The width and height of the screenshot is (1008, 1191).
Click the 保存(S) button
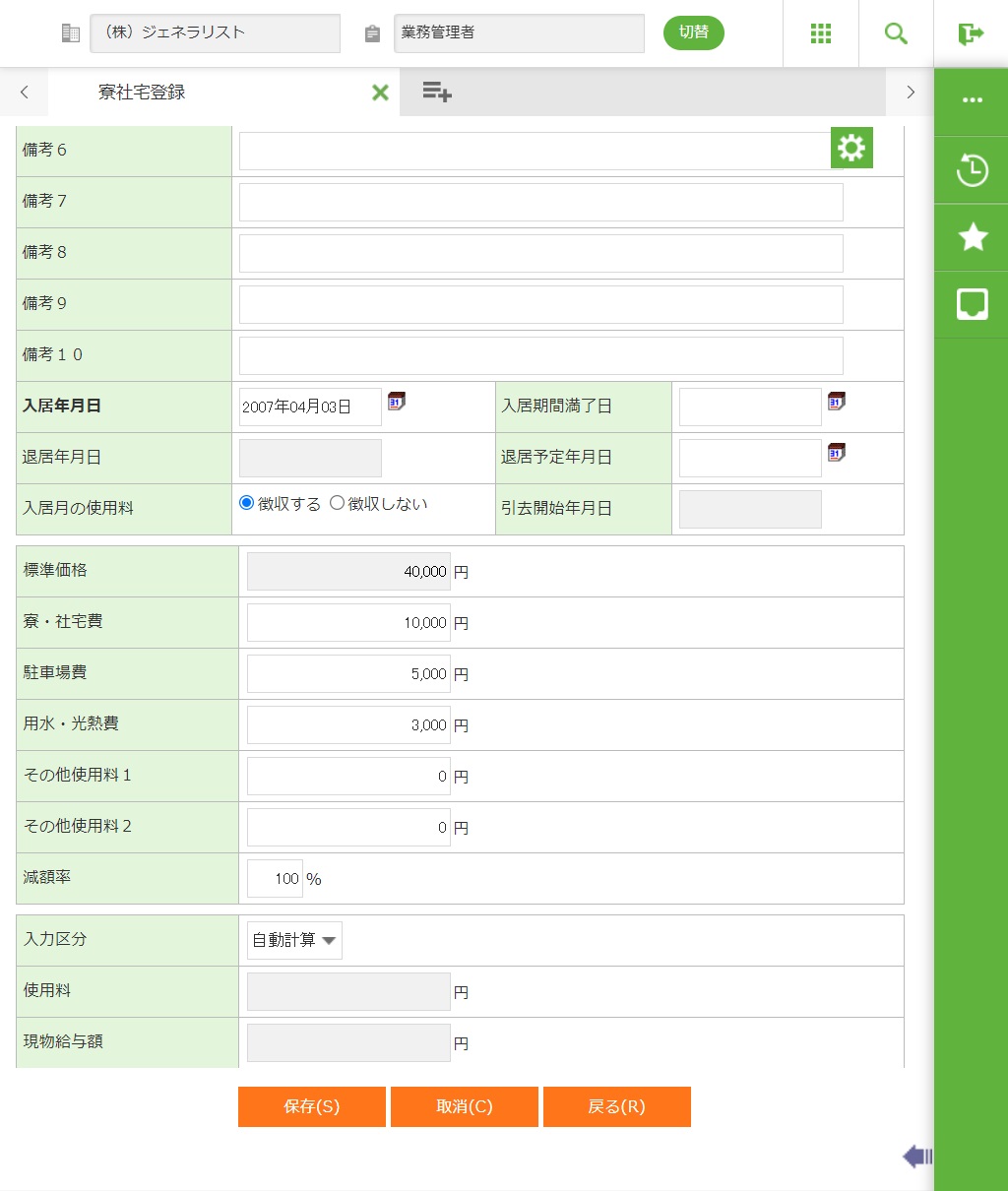pyautogui.click(x=311, y=1106)
